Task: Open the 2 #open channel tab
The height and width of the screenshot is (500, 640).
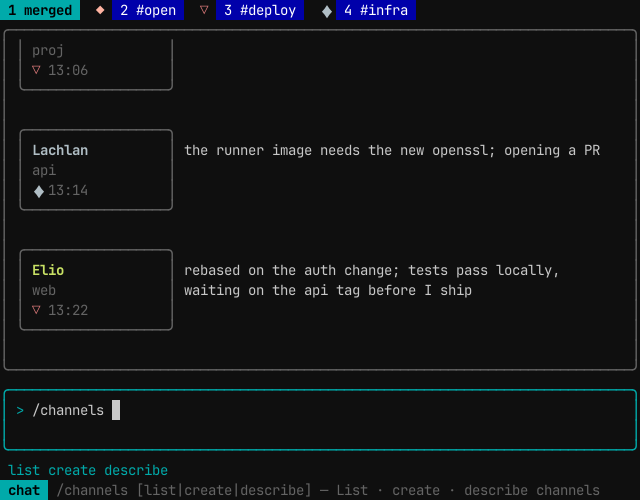Action: tap(148, 10)
